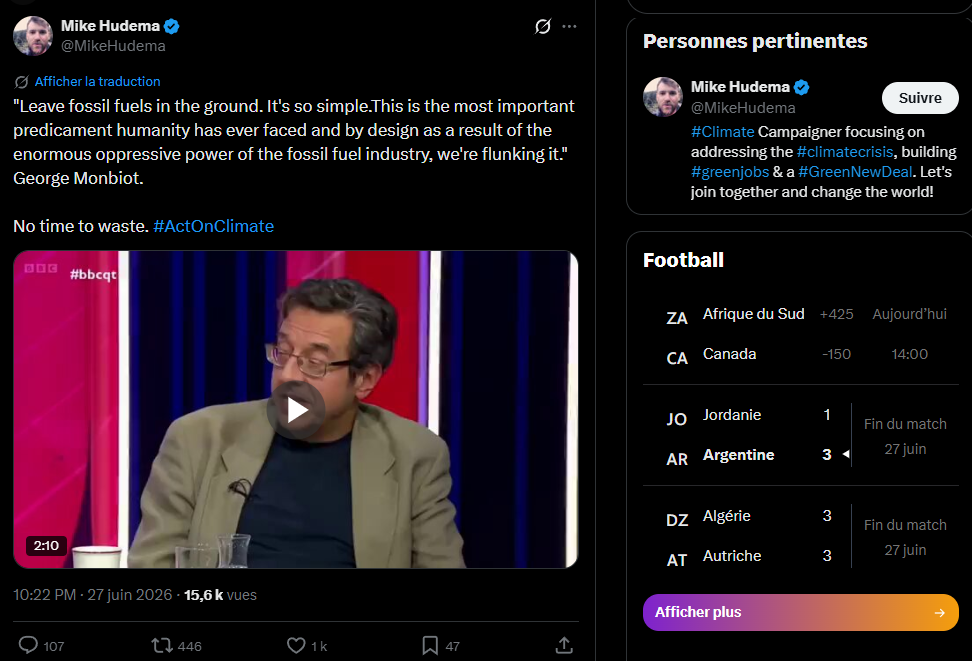Open the Jordanie vs Argentine match result

click(x=800, y=435)
